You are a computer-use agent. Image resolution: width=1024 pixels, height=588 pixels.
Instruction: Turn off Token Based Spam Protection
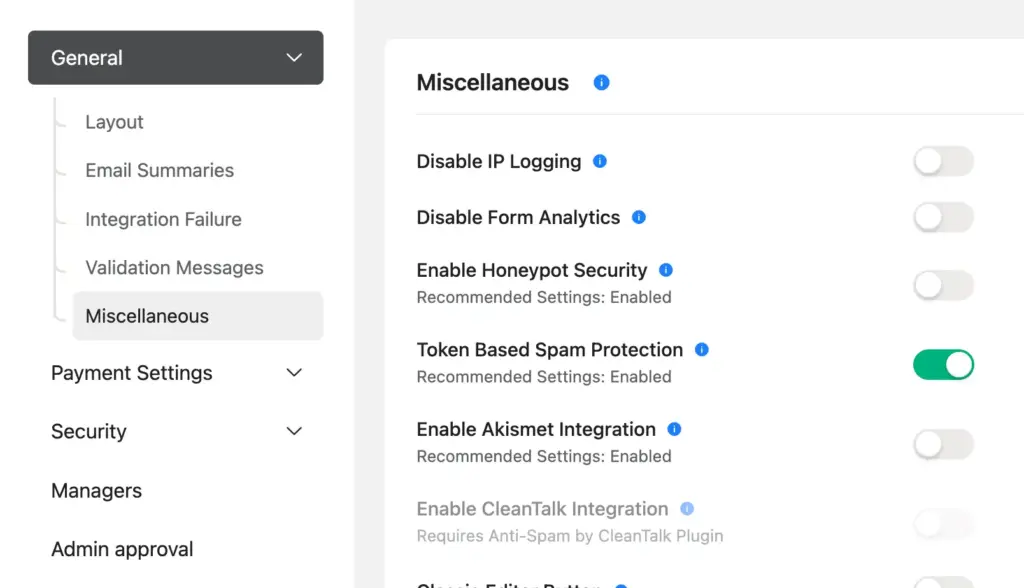[x=943, y=365]
